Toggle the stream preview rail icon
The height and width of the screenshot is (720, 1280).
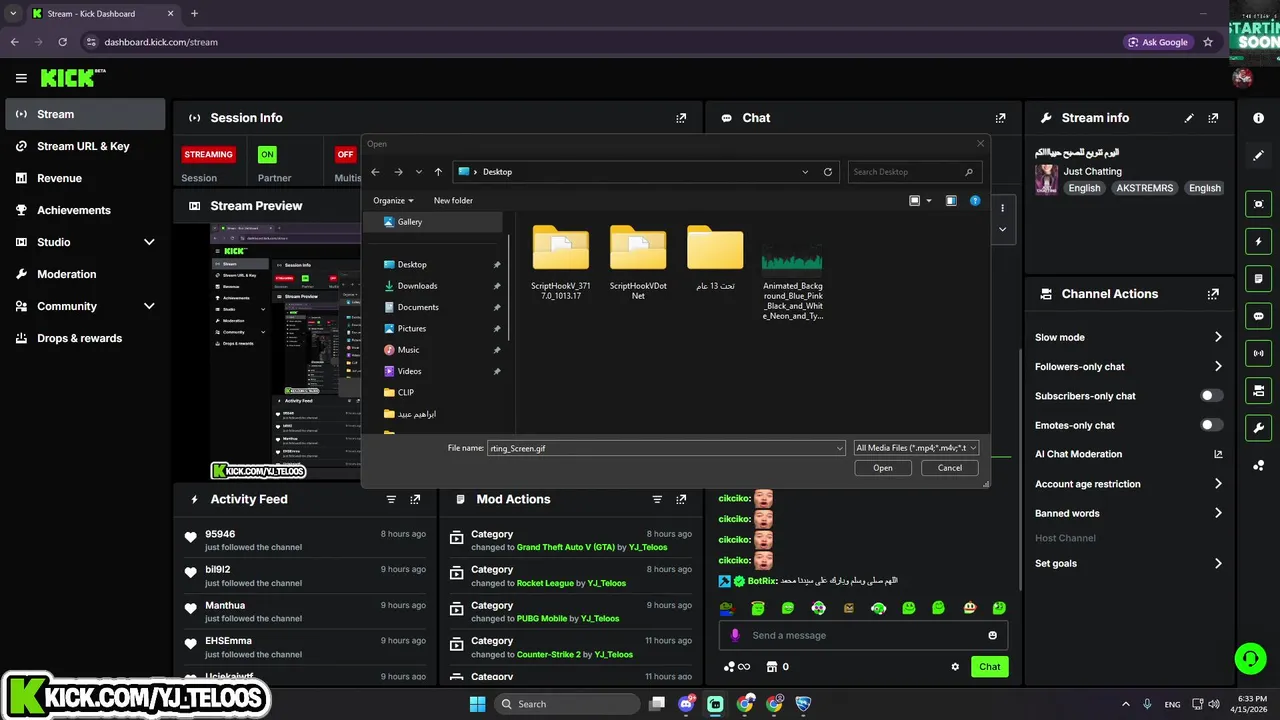1258,204
